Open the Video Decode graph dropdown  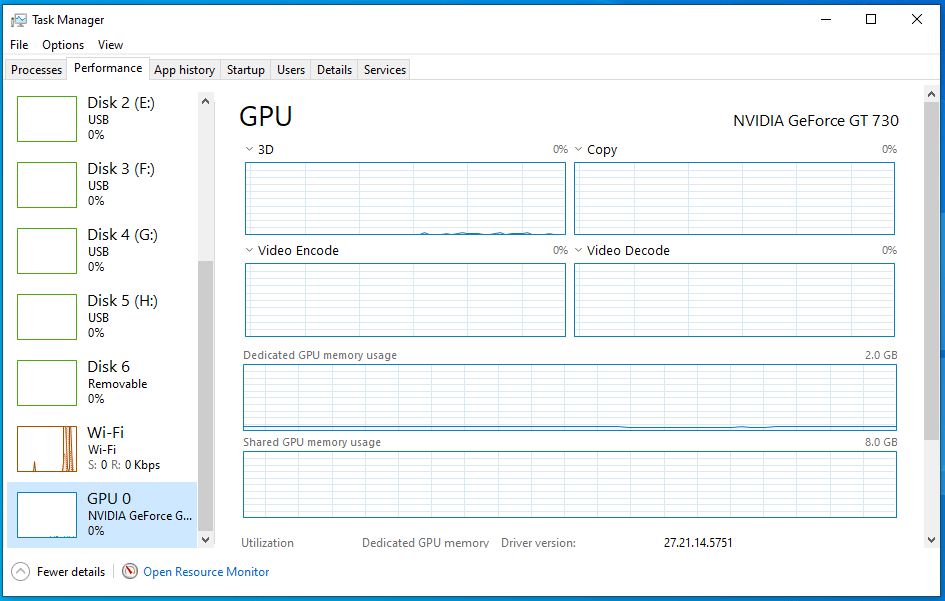(x=578, y=250)
